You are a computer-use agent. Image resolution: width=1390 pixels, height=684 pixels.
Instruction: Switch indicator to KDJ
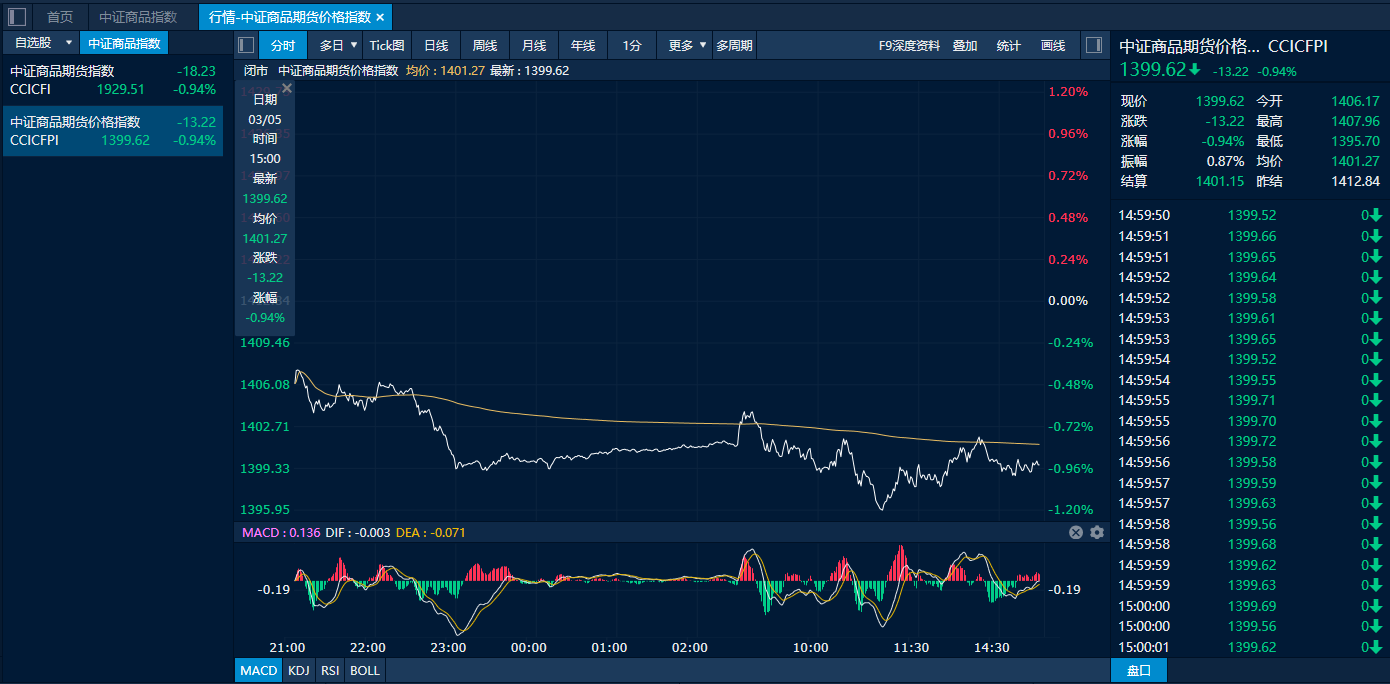pos(298,670)
